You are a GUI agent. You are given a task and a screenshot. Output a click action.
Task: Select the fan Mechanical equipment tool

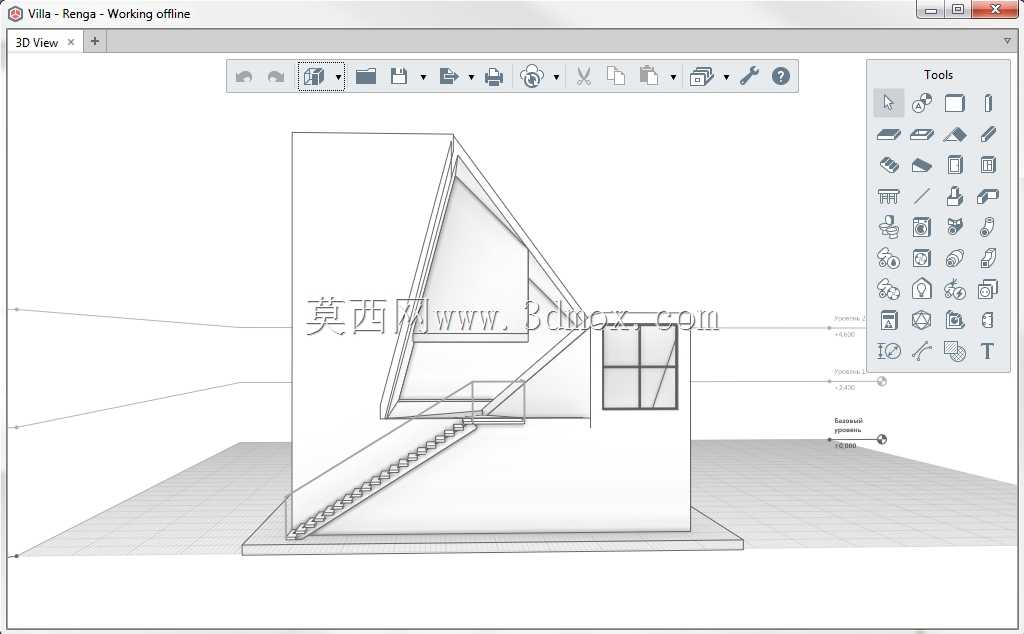click(921, 259)
